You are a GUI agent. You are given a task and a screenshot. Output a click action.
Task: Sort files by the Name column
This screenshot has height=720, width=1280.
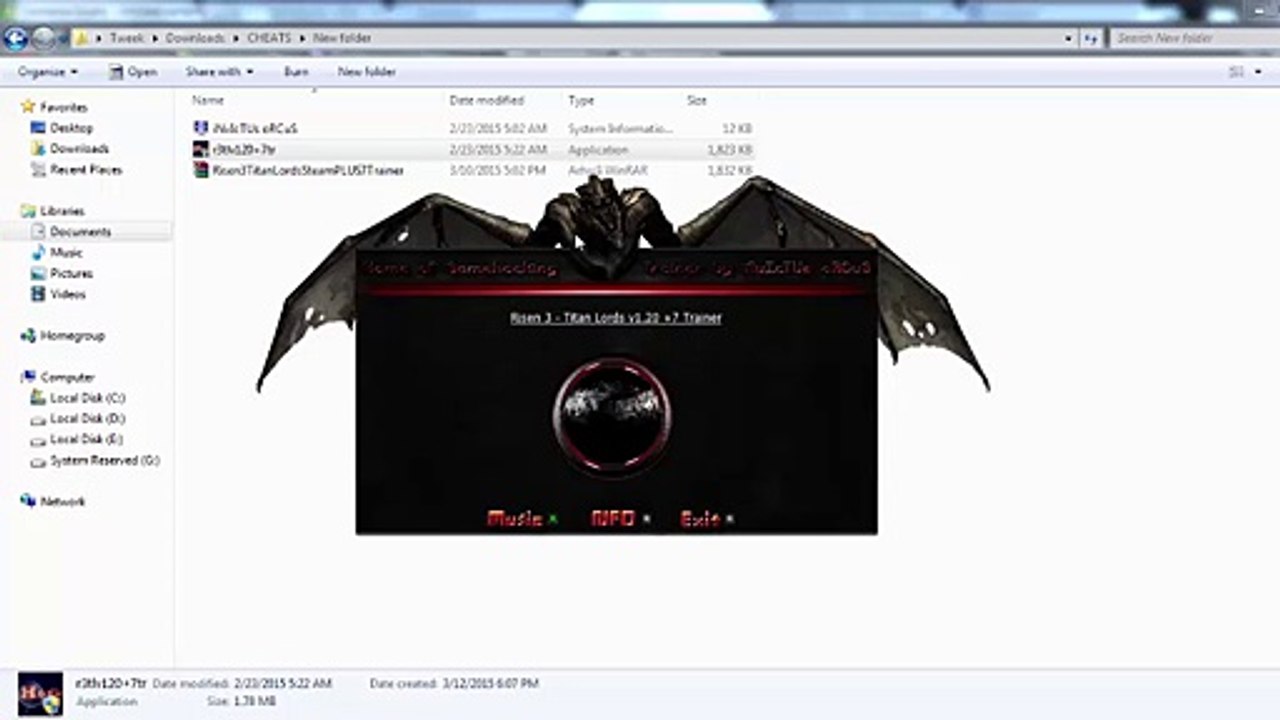[x=208, y=100]
